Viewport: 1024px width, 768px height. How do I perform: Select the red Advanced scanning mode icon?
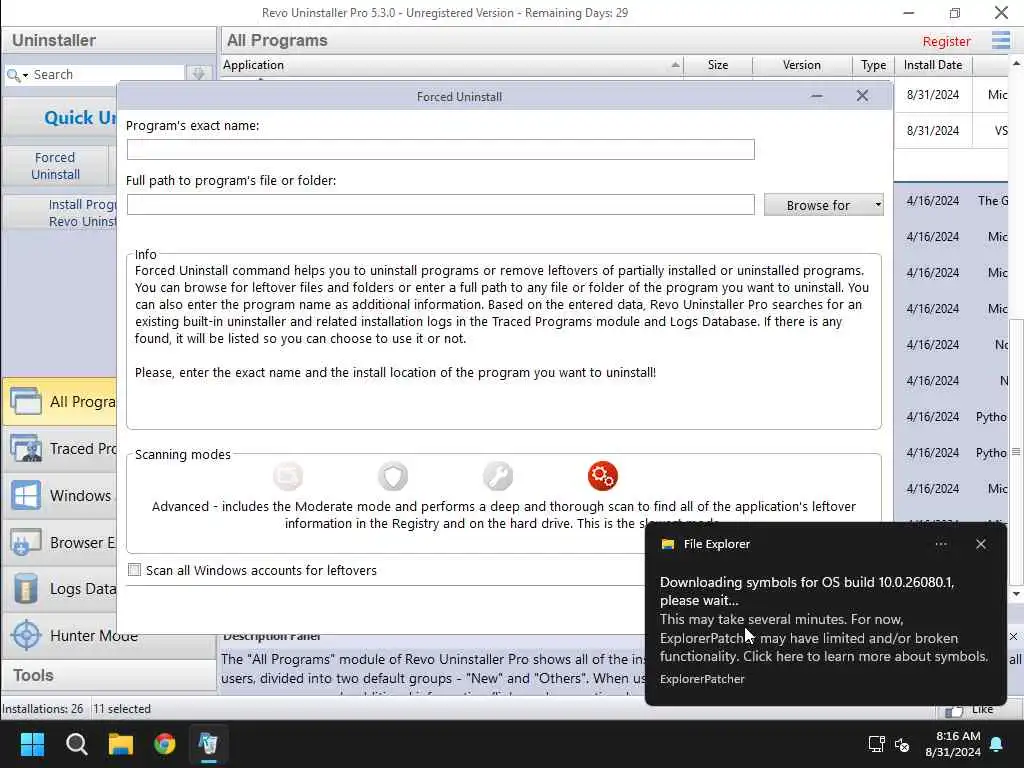pyautogui.click(x=602, y=475)
